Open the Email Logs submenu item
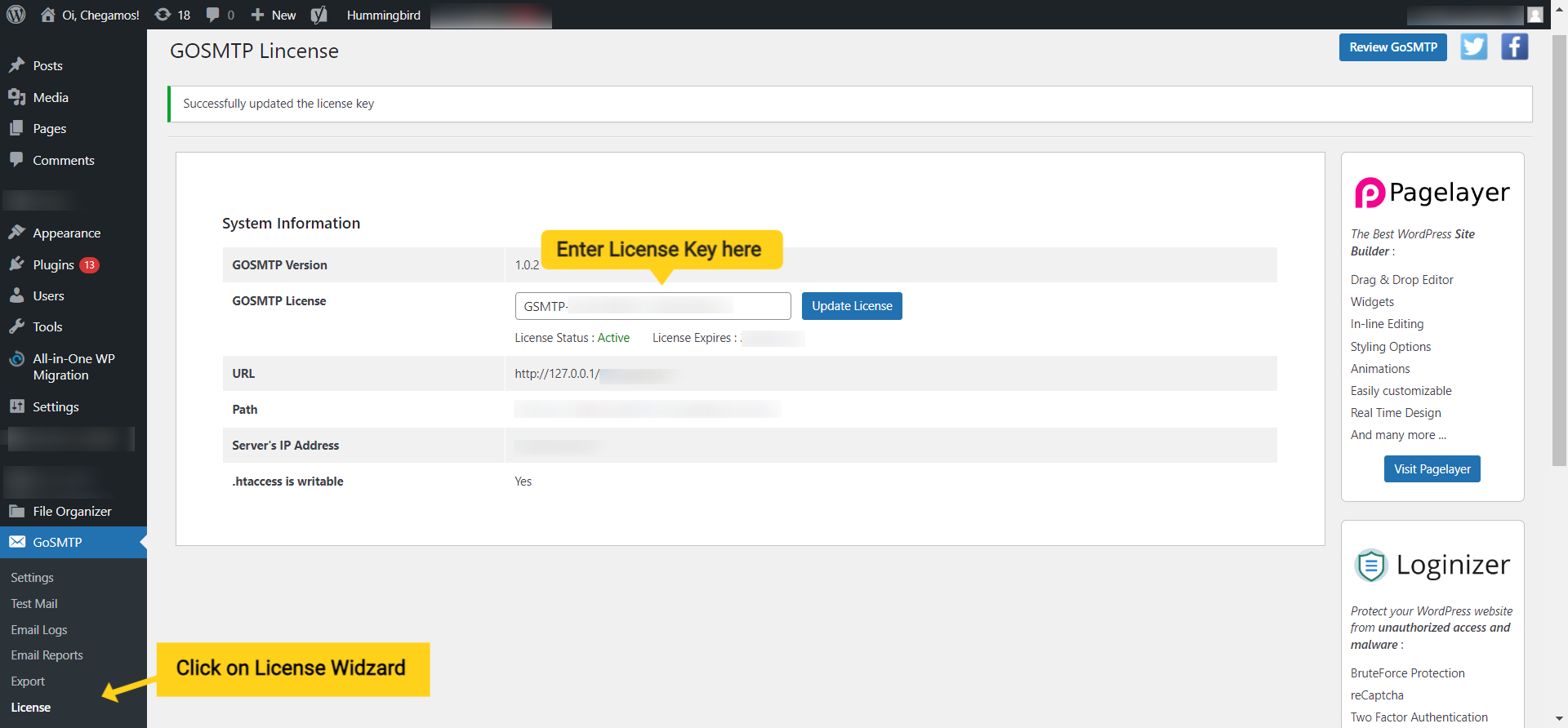The height and width of the screenshot is (728, 1568). point(39,630)
